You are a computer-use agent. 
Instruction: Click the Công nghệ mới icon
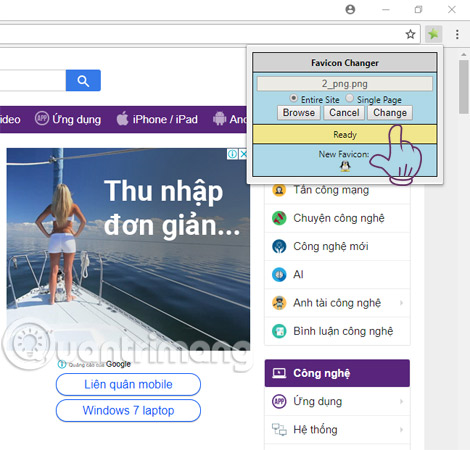tap(279, 247)
